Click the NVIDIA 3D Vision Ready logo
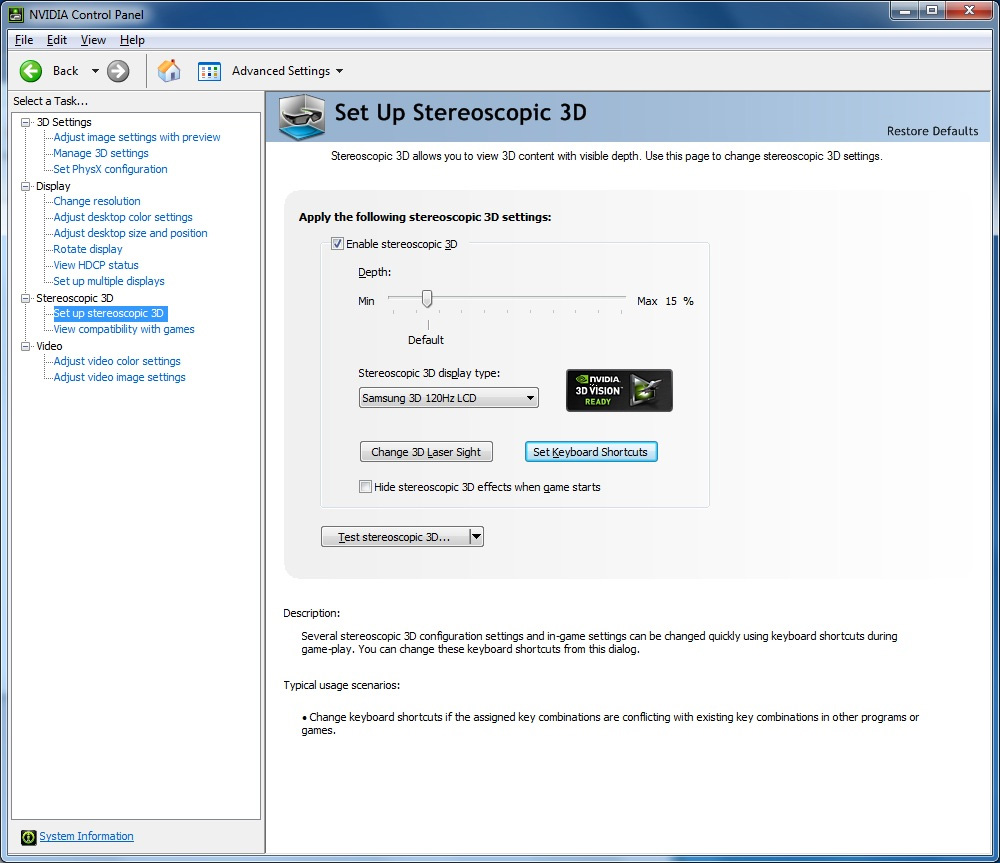 pos(619,390)
